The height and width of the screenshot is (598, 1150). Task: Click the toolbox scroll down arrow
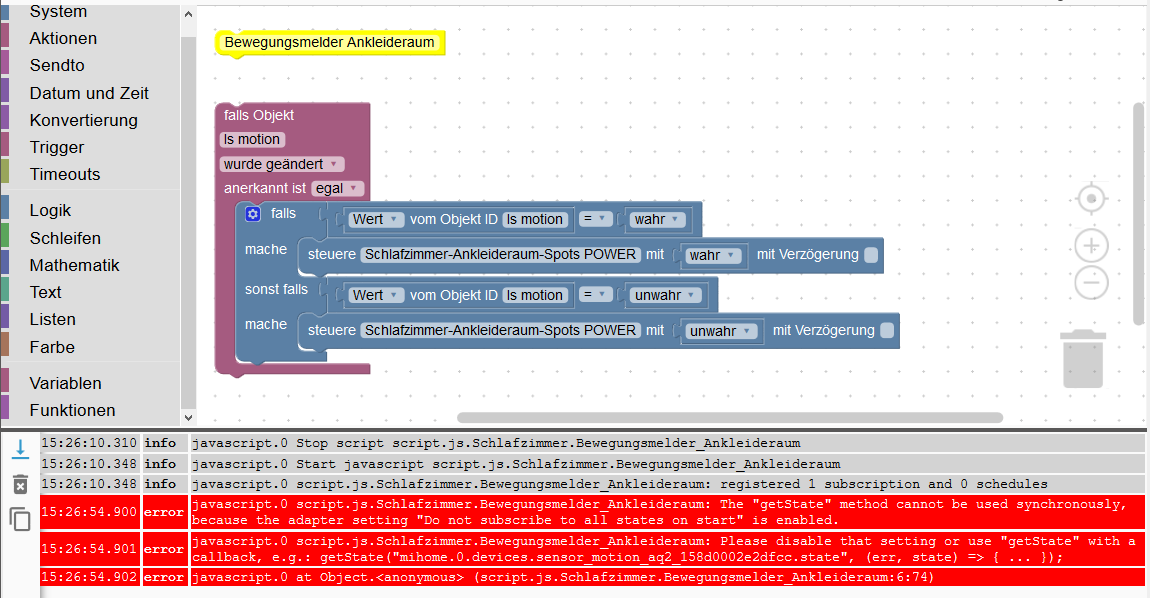point(188,417)
